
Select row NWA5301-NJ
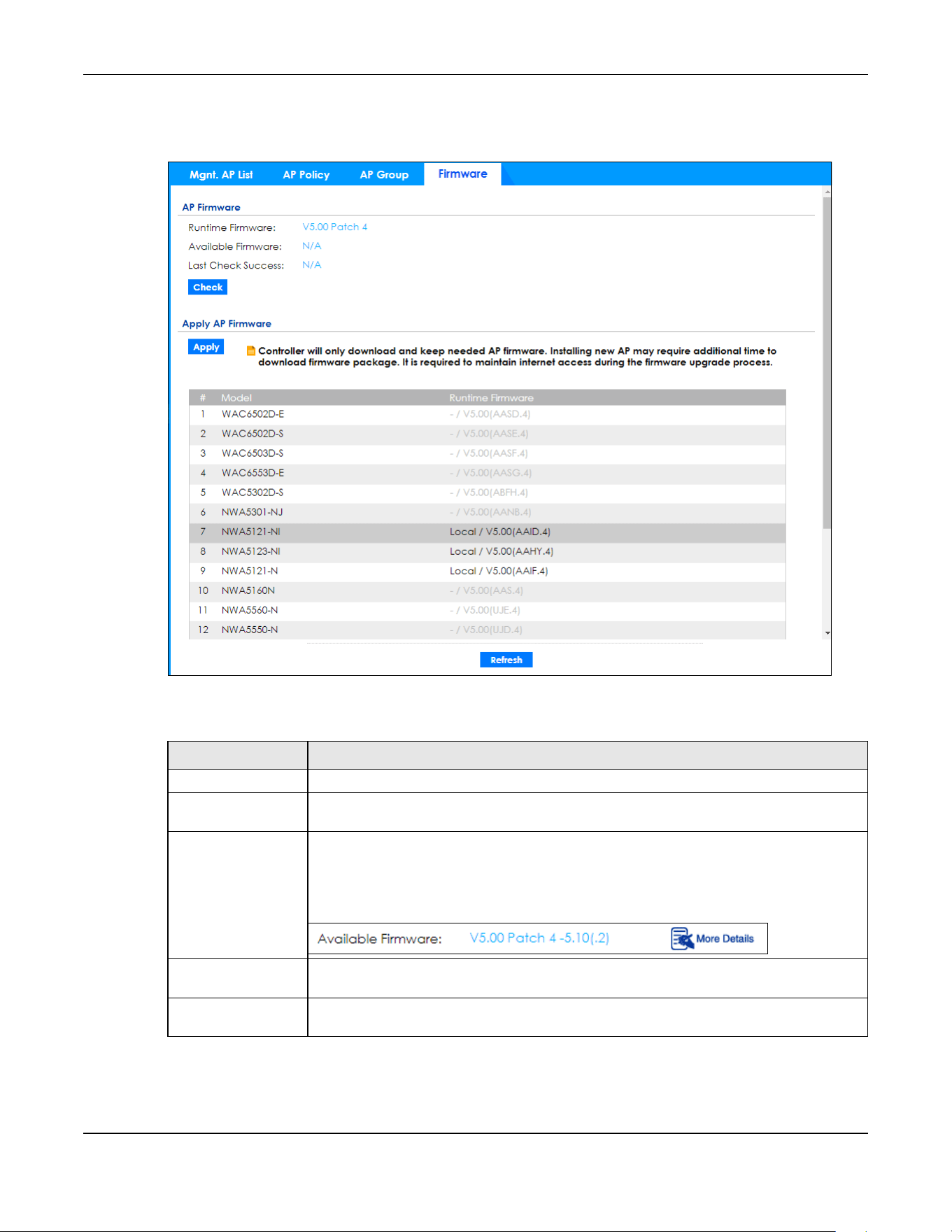click(487, 512)
